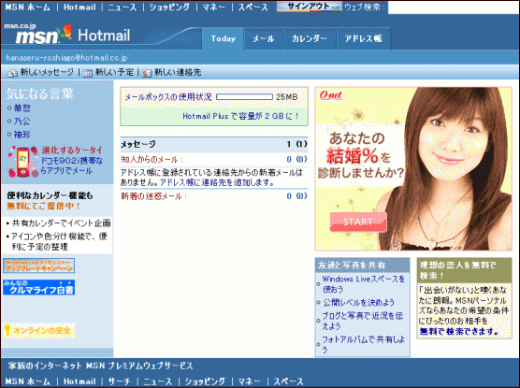This screenshot has width=520, height=388.
Task: Open スペース in top navigation
Action: (x=253, y=7)
